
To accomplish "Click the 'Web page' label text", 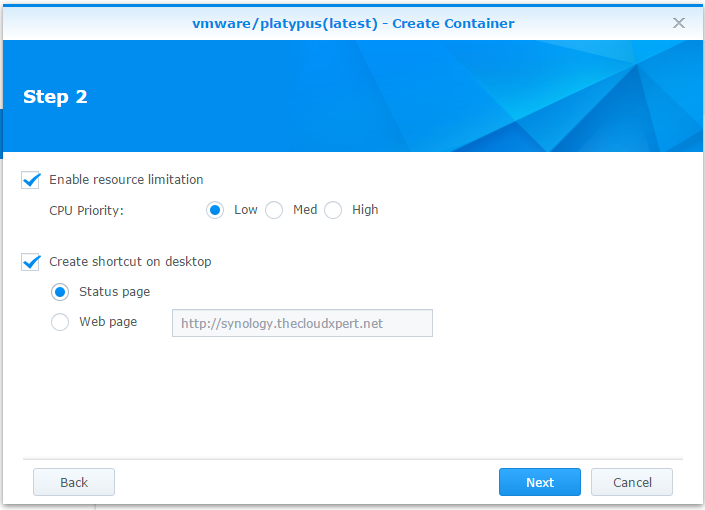I will click(x=108, y=322).
